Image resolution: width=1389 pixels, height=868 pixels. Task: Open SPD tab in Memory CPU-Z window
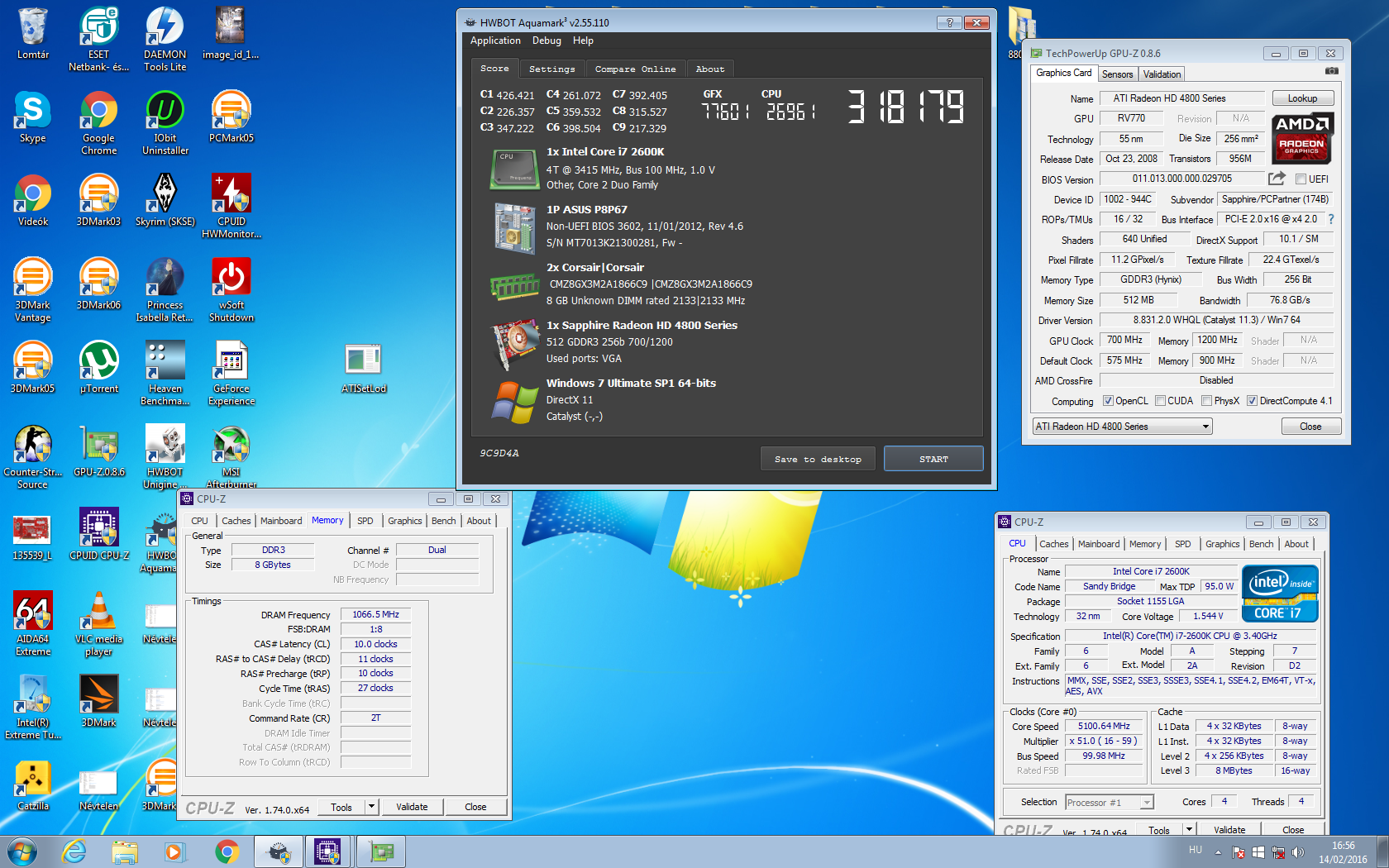coord(365,521)
